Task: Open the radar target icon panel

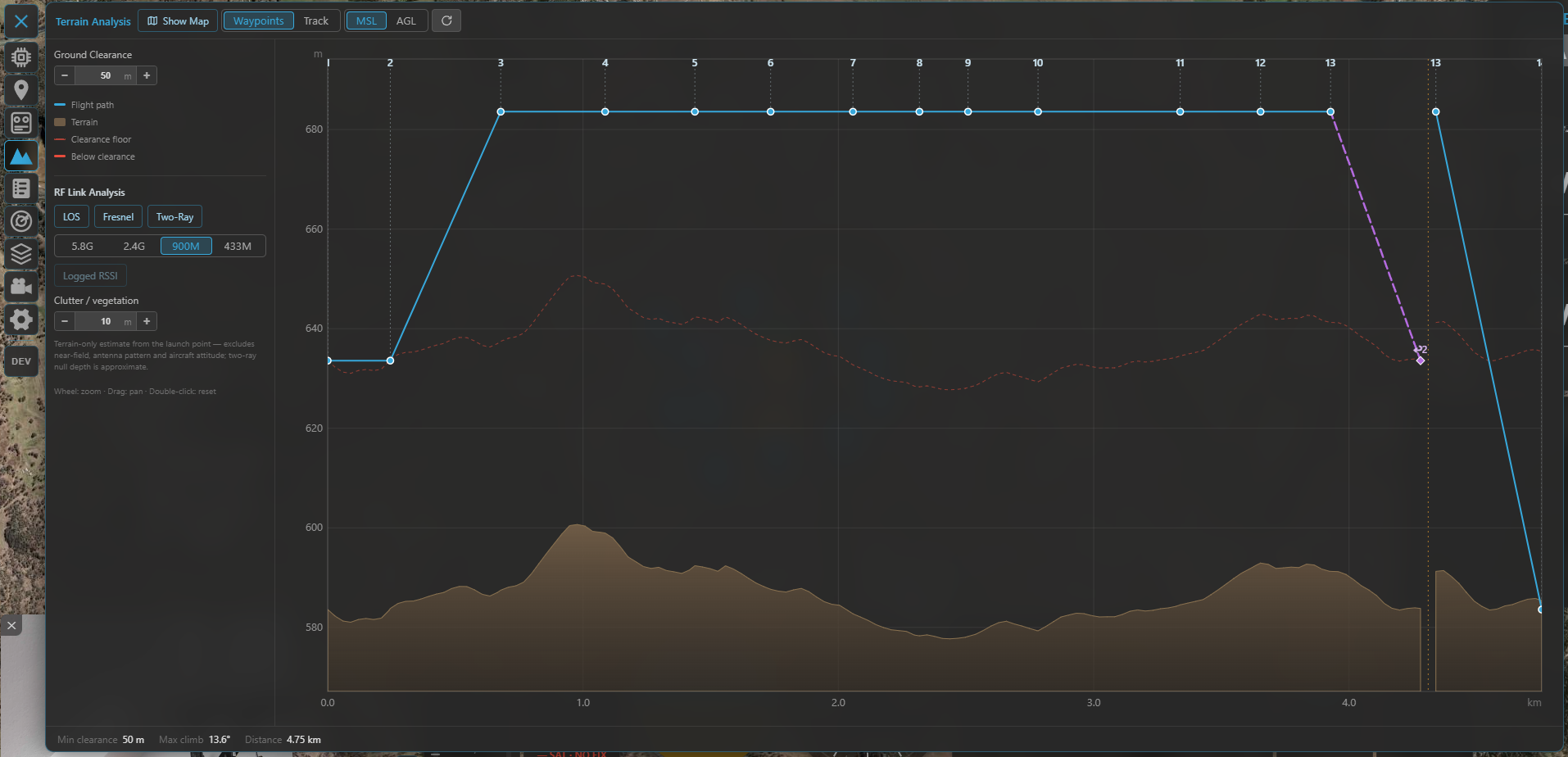Action: pyautogui.click(x=21, y=221)
